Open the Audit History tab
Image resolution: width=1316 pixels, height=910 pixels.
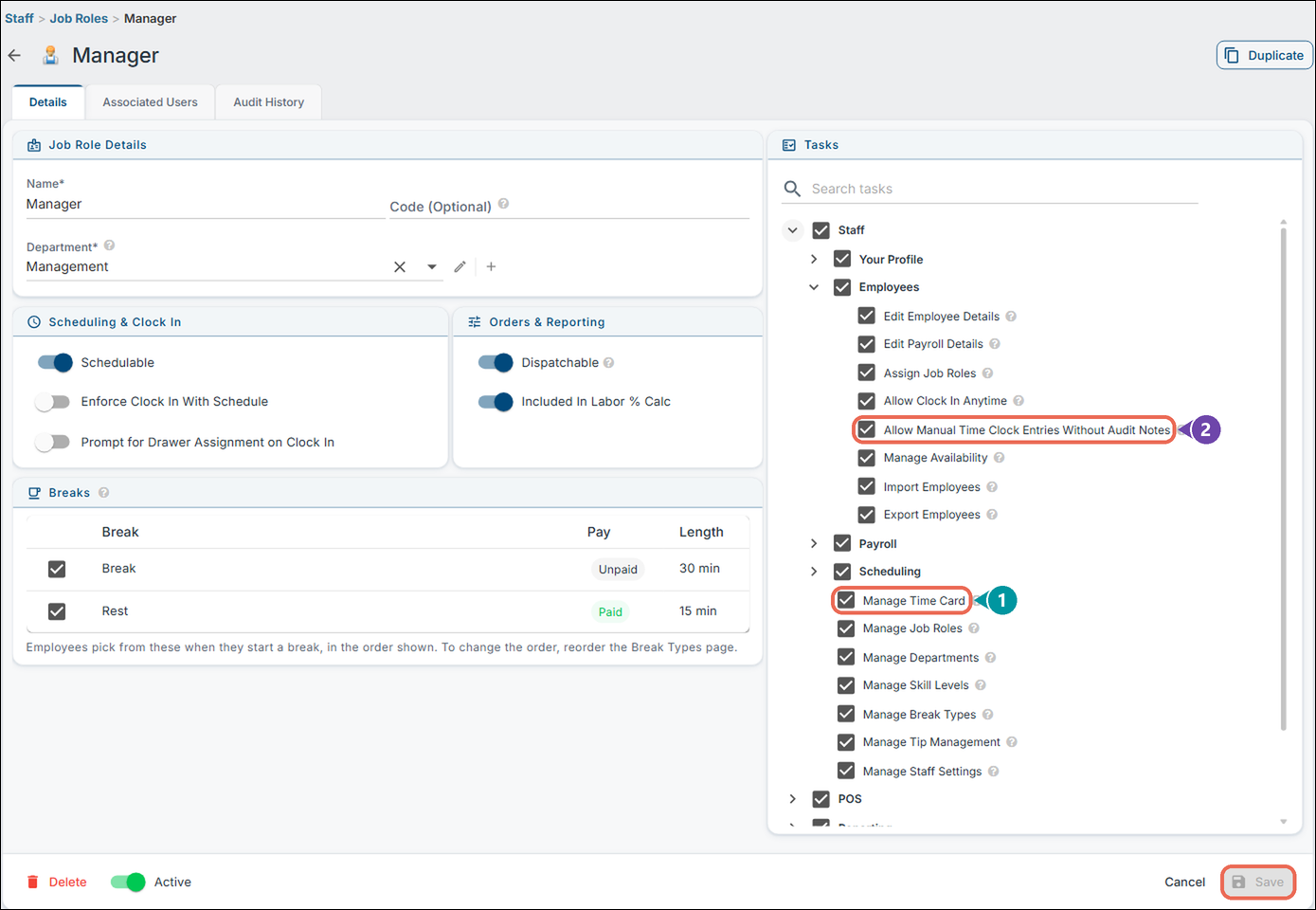[x=269, y=102]
